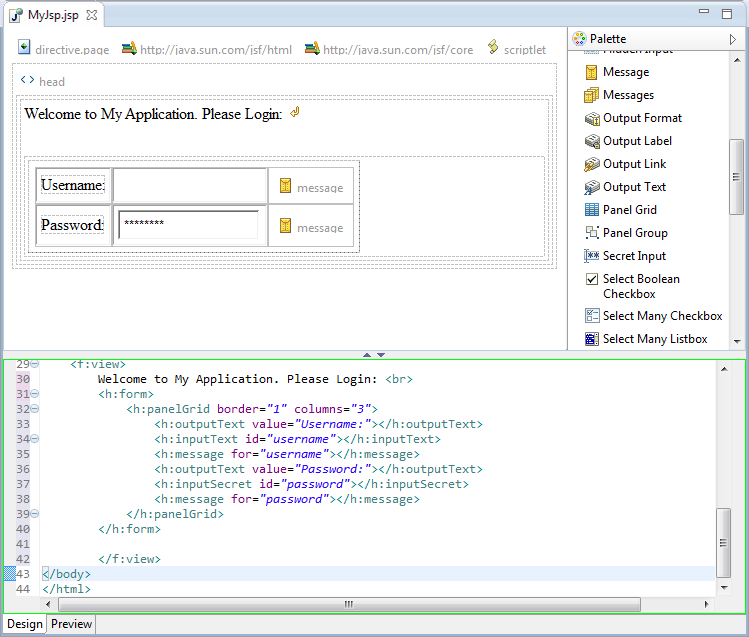This screenshot has width=749, height=637.
Task: Collapse the h:form fold on line 31
Action: [x=35, y=394]
